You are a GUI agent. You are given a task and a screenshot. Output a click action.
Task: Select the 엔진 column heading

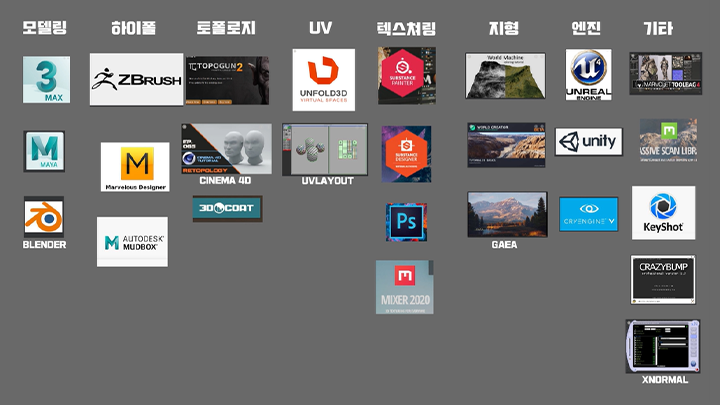586,28
